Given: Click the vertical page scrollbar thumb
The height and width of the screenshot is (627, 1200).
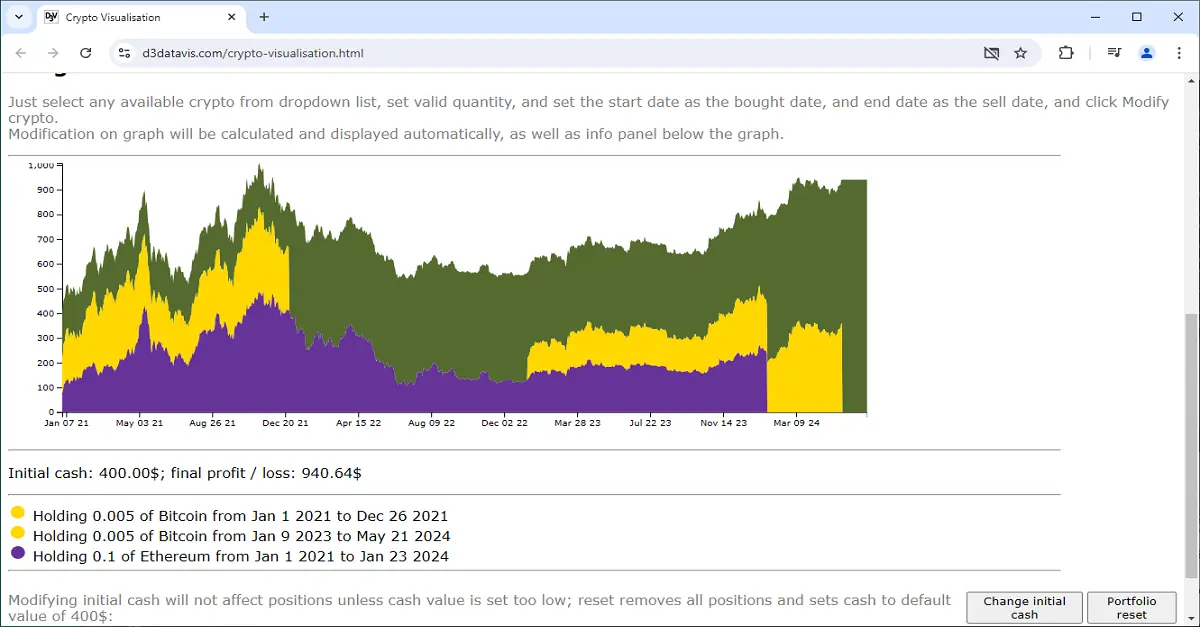Looking at the screenshot, I should [x=1191, y=445].
